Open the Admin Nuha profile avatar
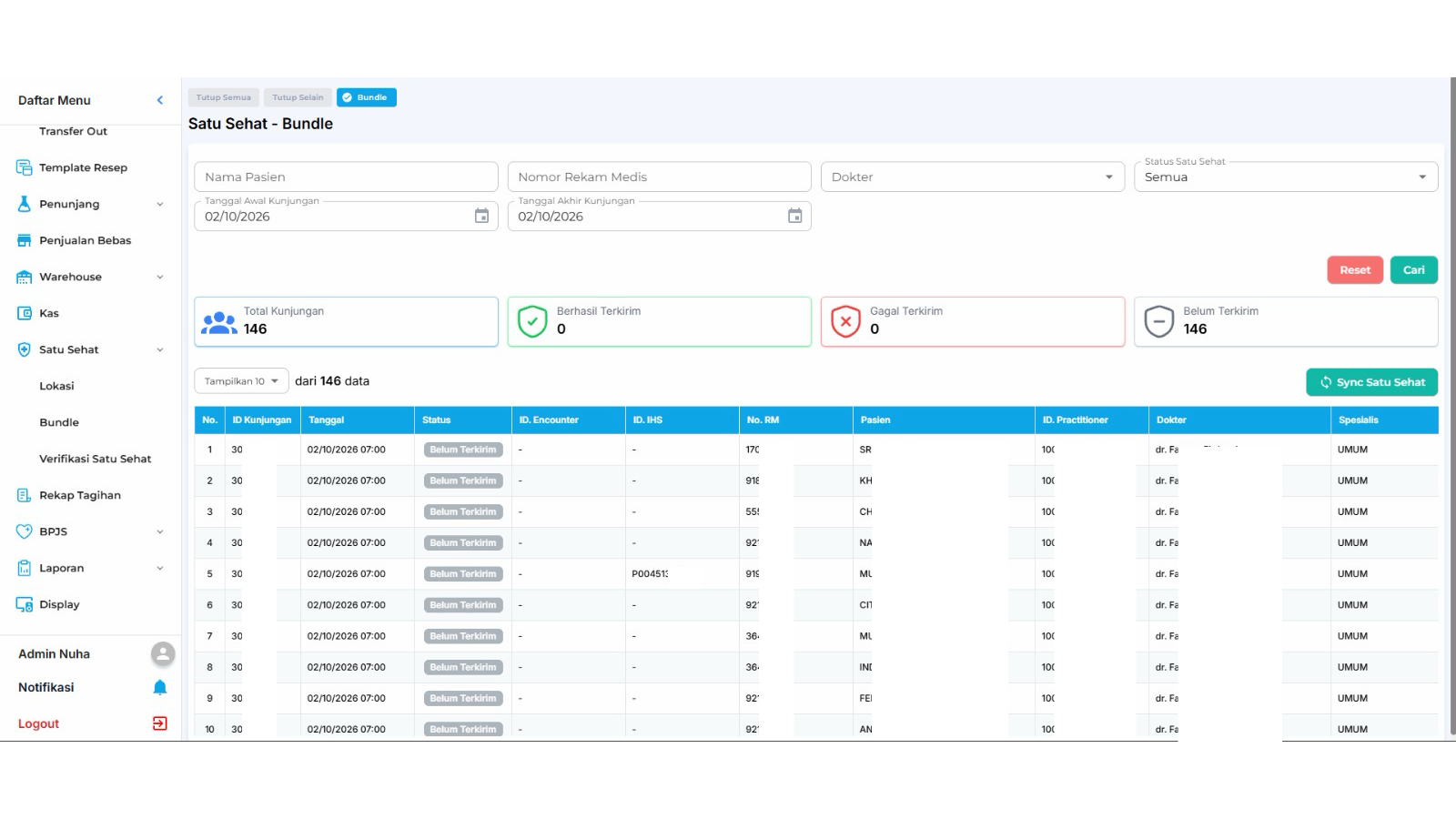Screen dimensions: 1456x819 click(163, 653)
